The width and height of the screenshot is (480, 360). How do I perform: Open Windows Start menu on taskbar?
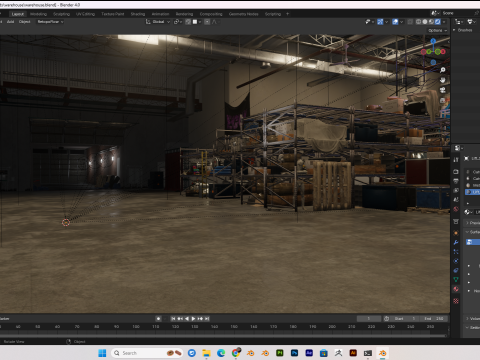point(102,353)
